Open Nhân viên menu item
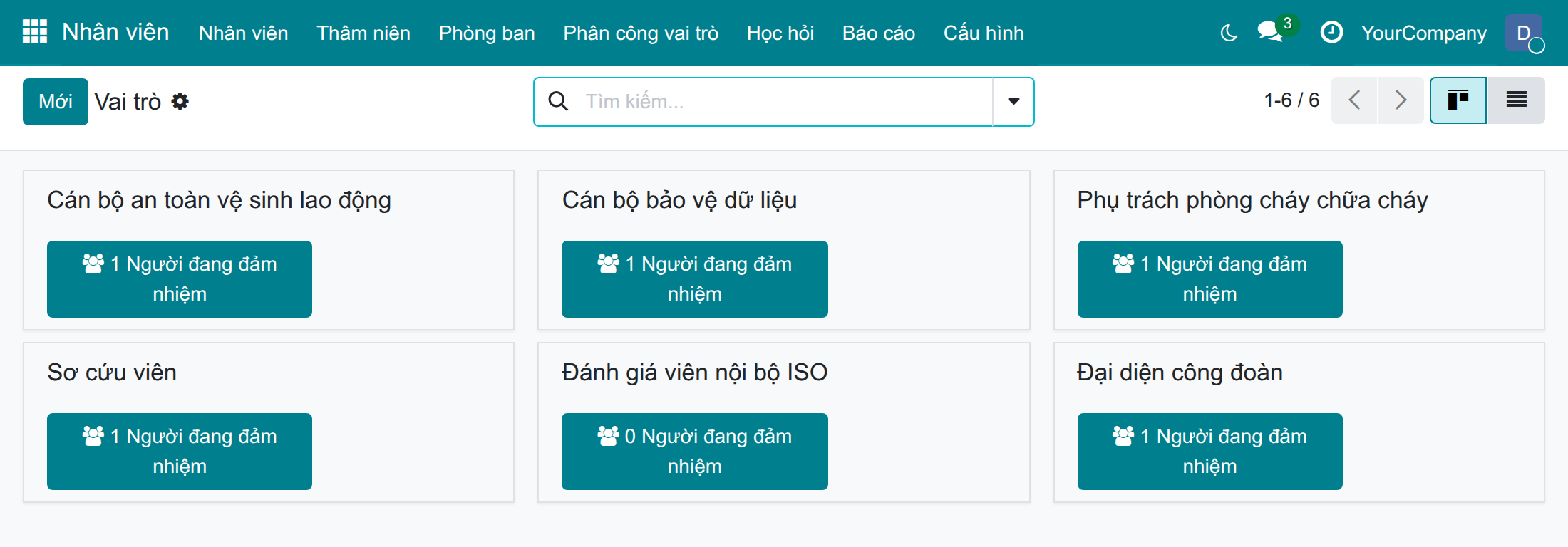Viewport: 1568px width, 547px height. [244, 33]
